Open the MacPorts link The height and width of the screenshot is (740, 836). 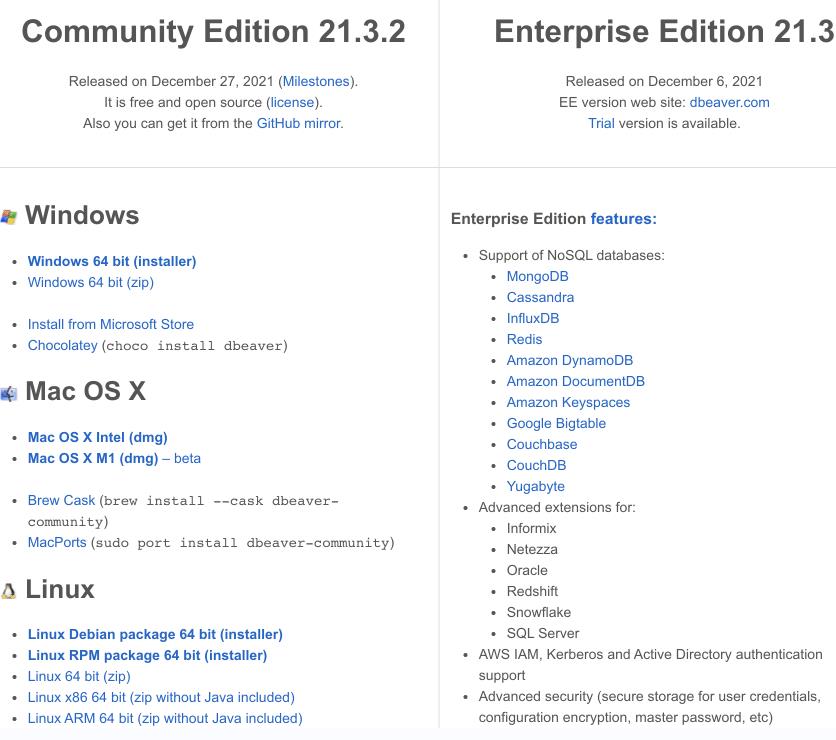click(x=57, y=542)
